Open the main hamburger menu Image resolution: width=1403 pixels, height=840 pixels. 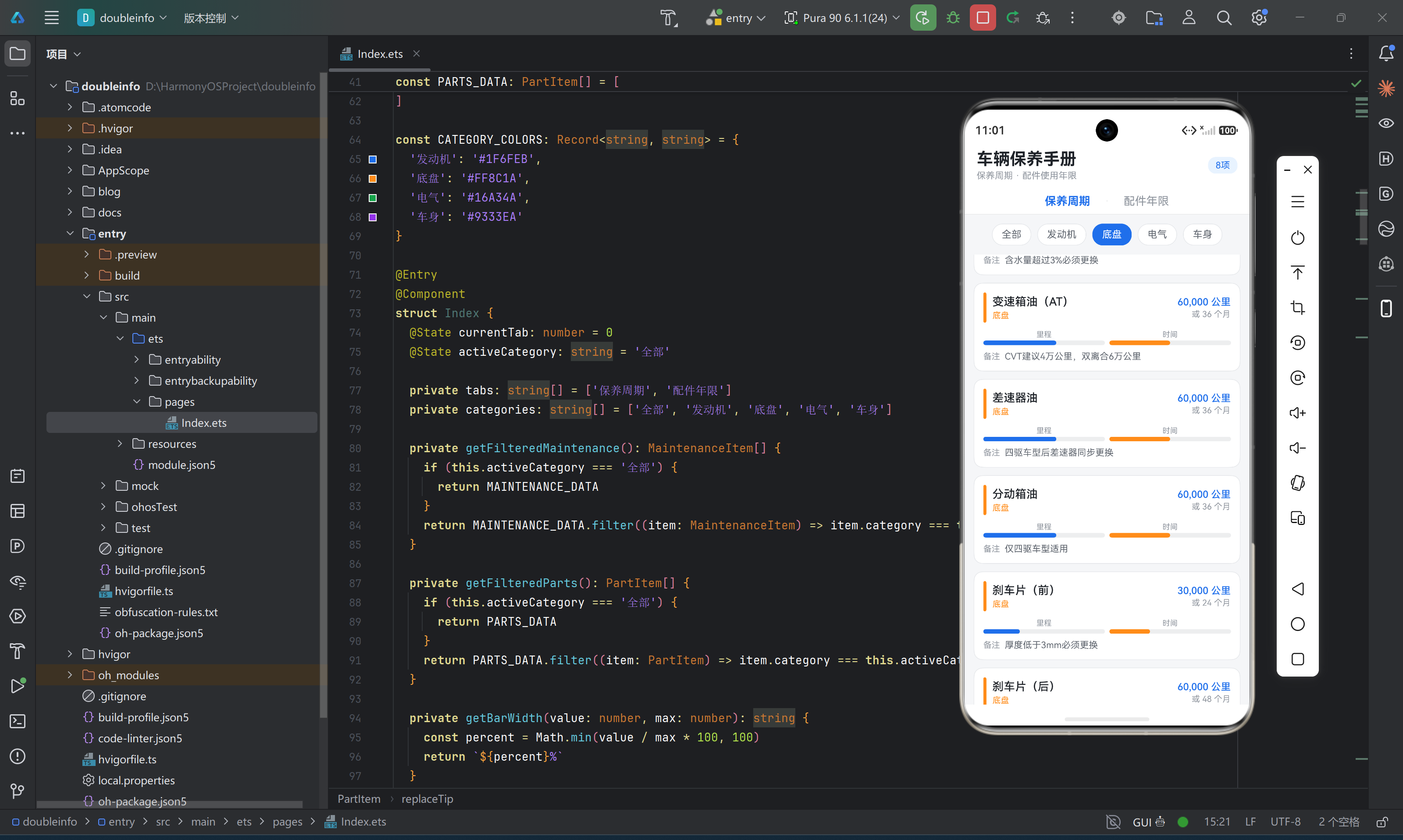point(52,18)
